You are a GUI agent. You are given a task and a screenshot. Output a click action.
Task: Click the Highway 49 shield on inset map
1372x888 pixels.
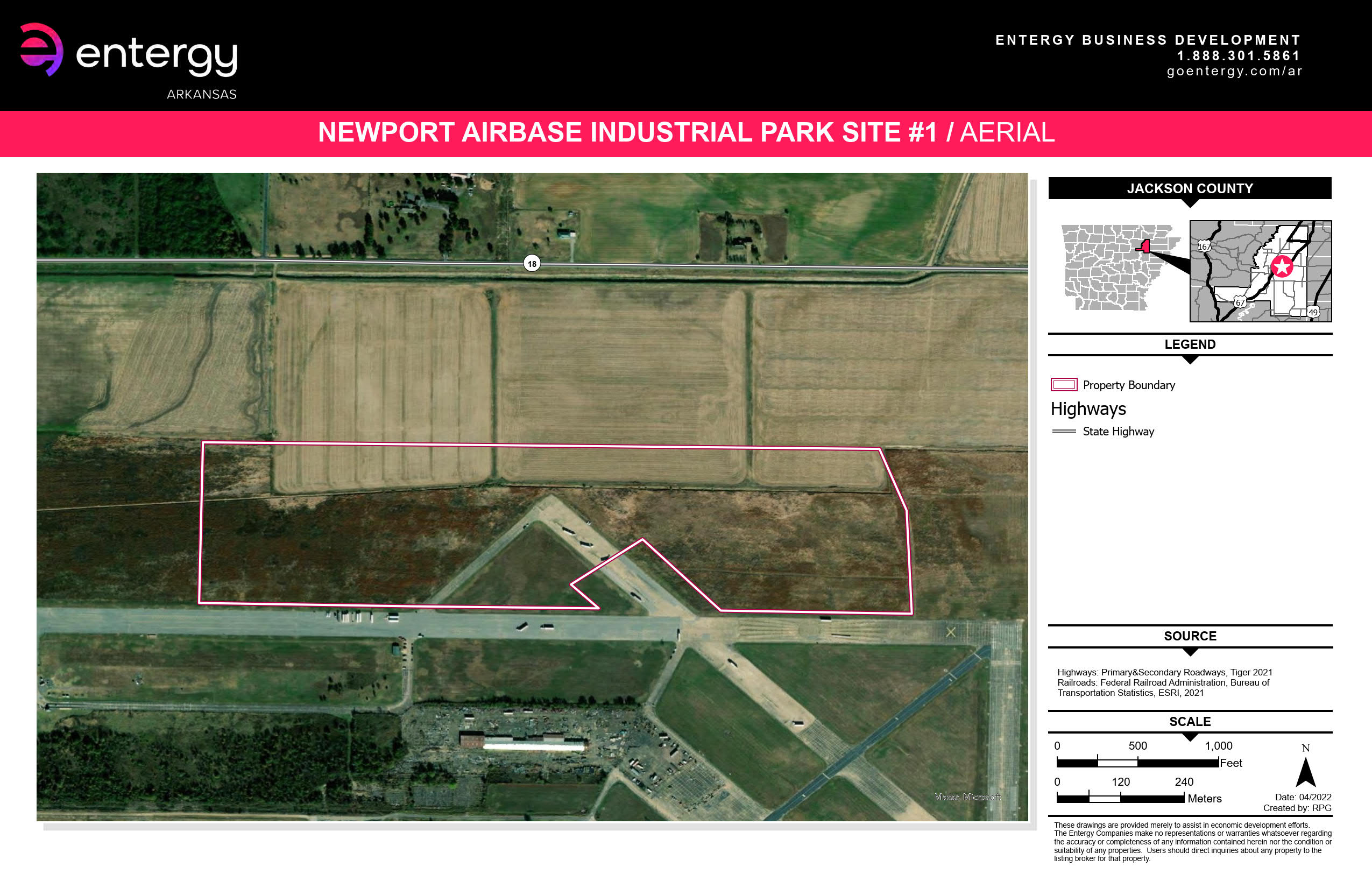[x=1313, y=312]
